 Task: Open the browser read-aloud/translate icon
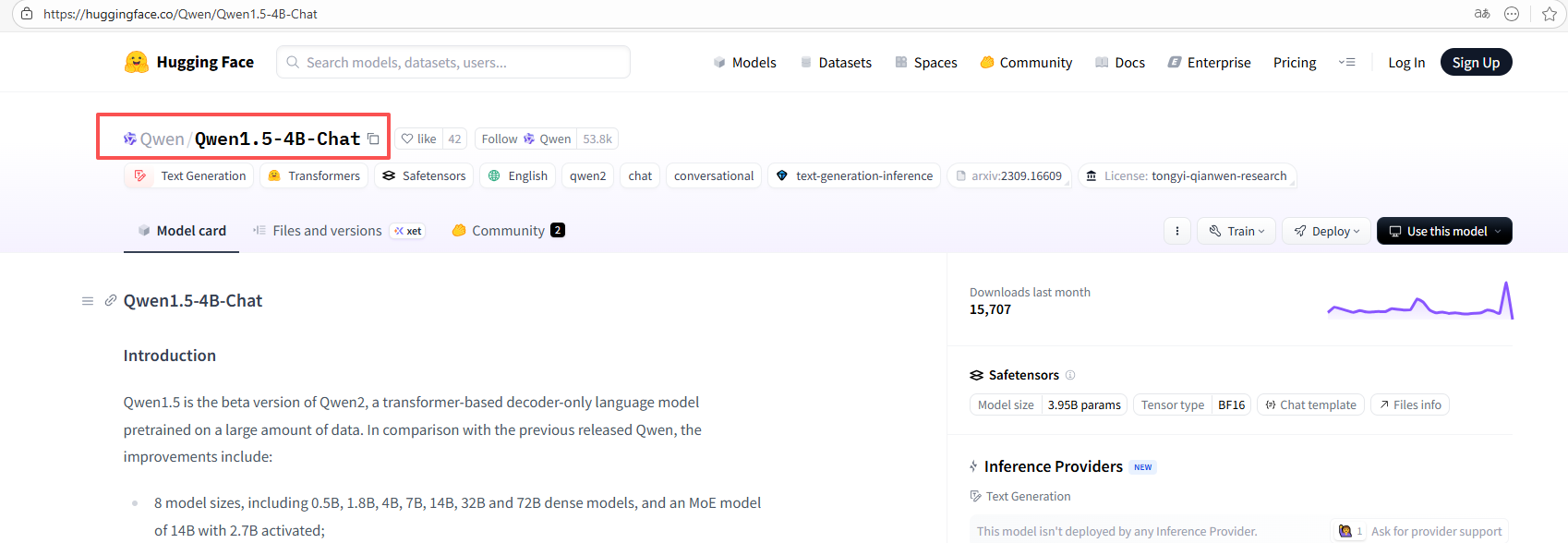[x=1482, y=14]
